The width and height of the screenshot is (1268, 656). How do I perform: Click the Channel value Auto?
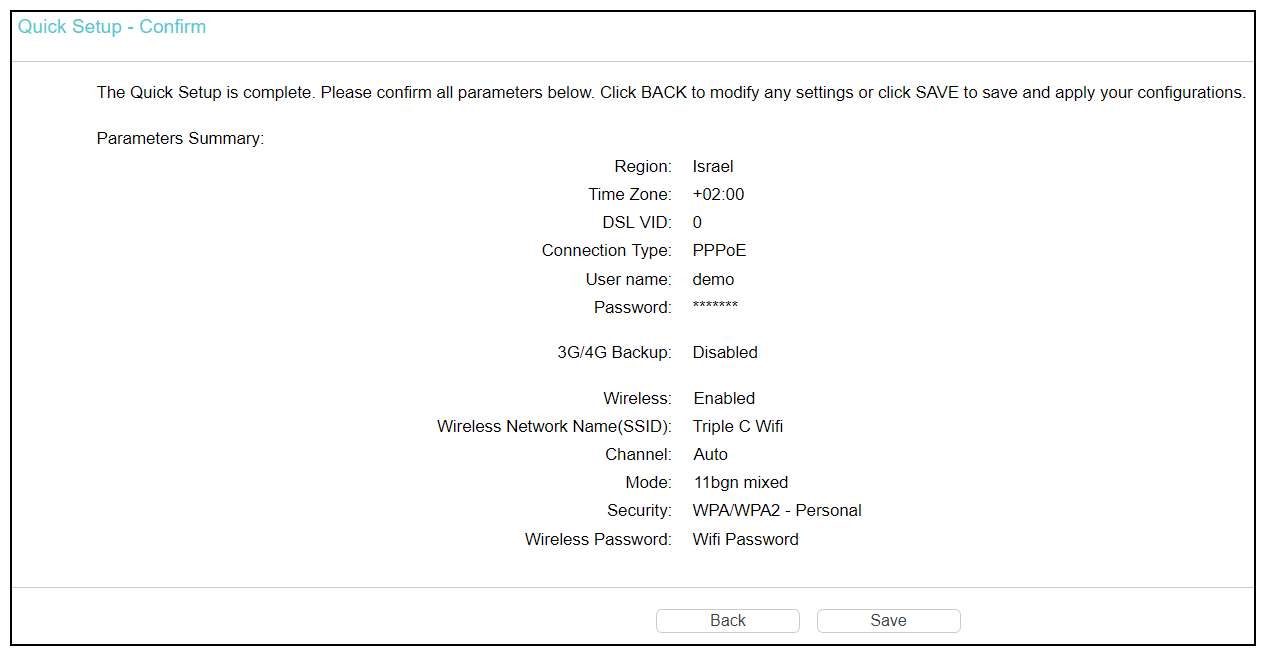pos(710,455)
